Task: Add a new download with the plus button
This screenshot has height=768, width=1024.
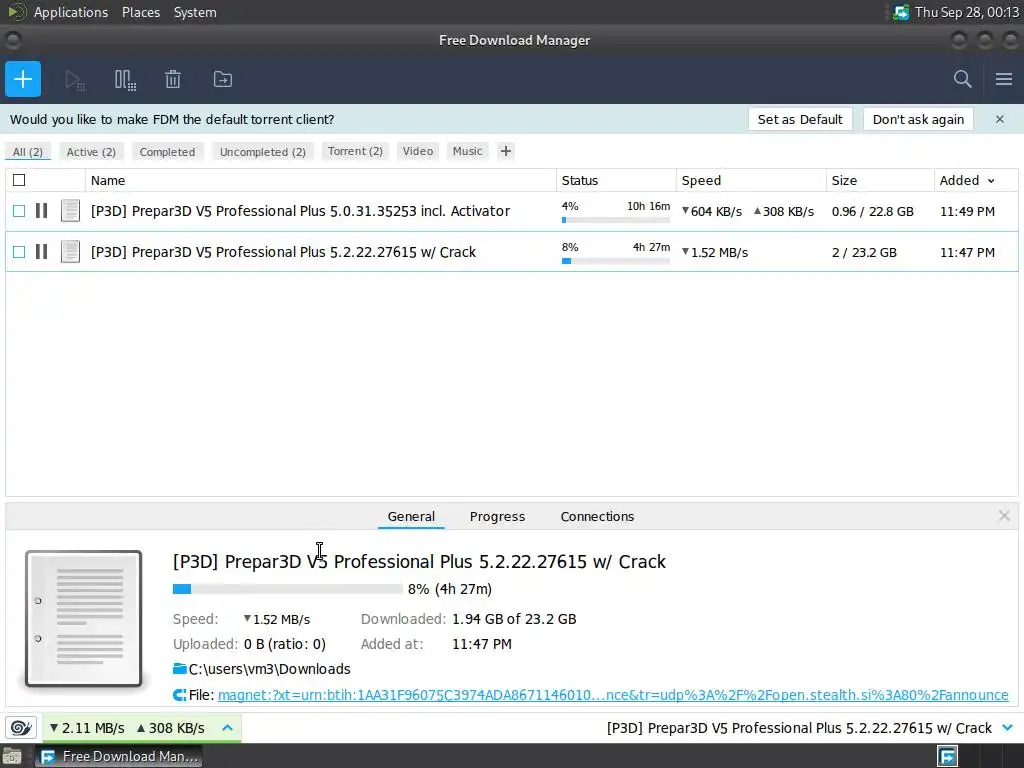Action: tap(23, 79)
